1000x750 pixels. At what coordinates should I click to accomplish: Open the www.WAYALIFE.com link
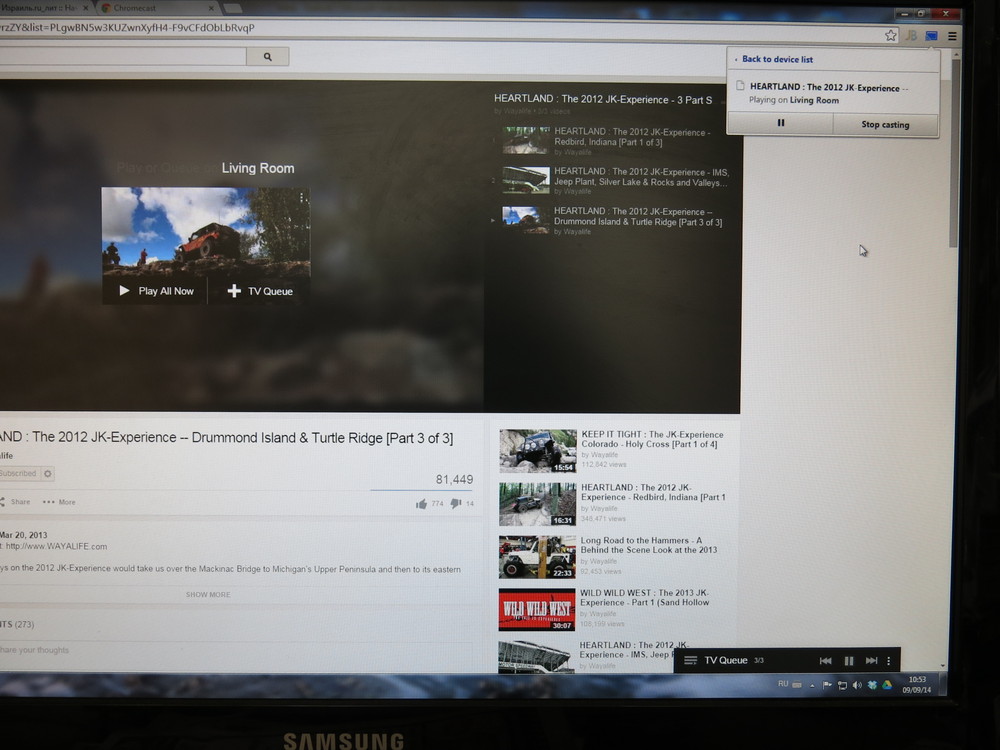pyautogui.click(x=57, y=547)
